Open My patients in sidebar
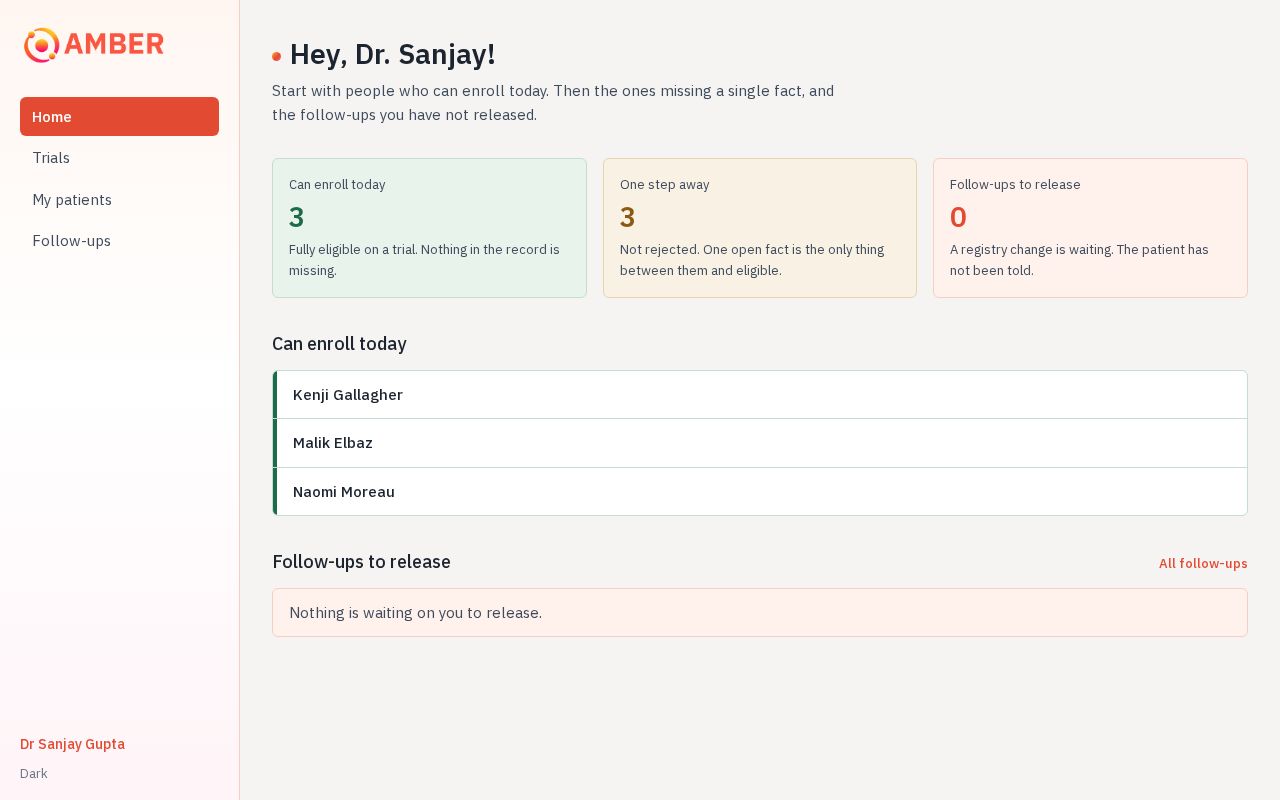This screenshot has height=800, width=1280. (119, 200)
